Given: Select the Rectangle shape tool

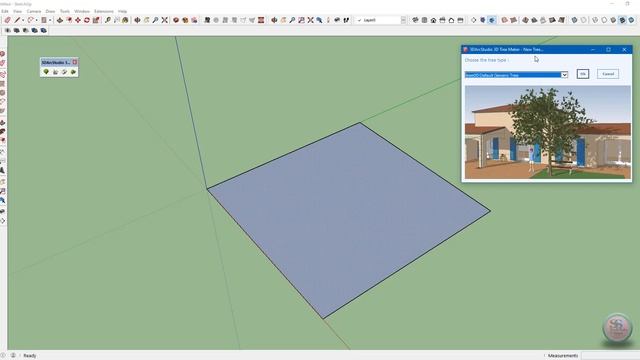Looking at the screenshot, I should click(44, 20).
